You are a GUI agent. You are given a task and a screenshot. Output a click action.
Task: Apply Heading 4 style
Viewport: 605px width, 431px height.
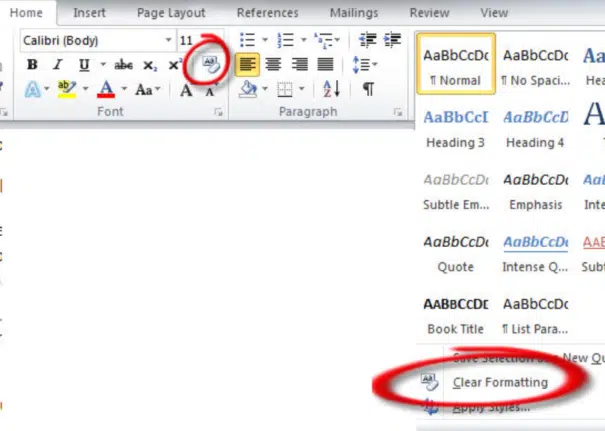pos(536,129)
